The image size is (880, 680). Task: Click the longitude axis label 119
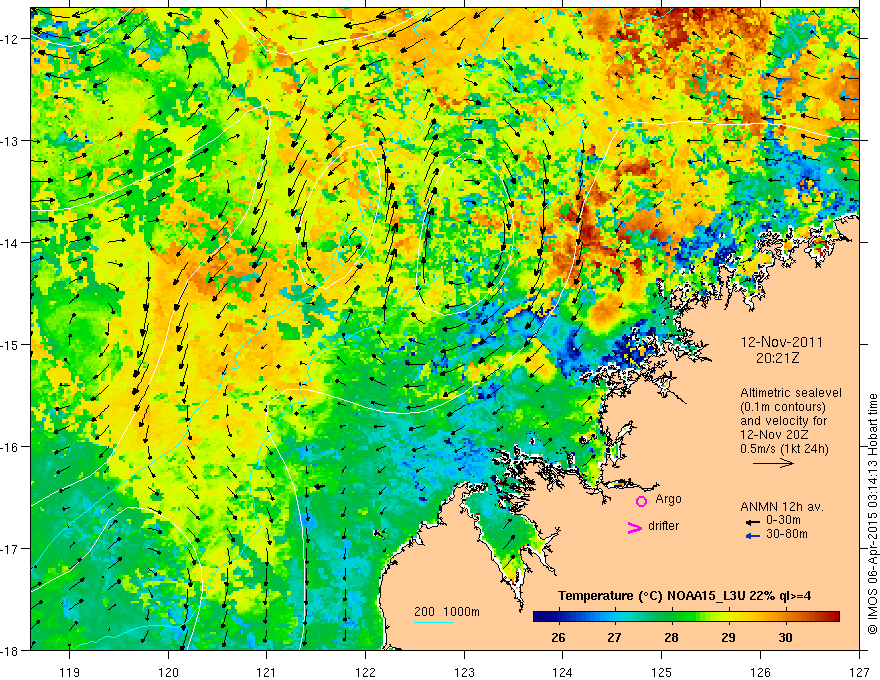pyautogui.click(x=70, y=673)
